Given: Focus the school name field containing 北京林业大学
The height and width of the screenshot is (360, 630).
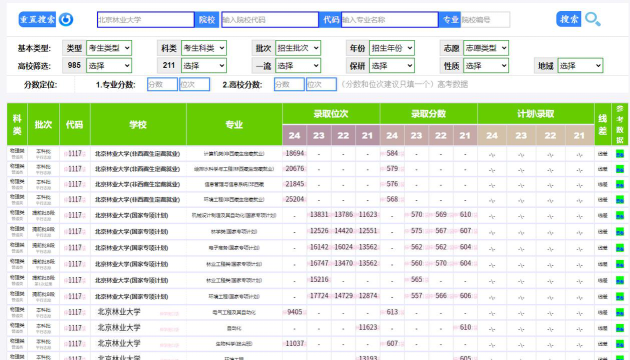Looking at the screenshot, I should click(145, 20).
